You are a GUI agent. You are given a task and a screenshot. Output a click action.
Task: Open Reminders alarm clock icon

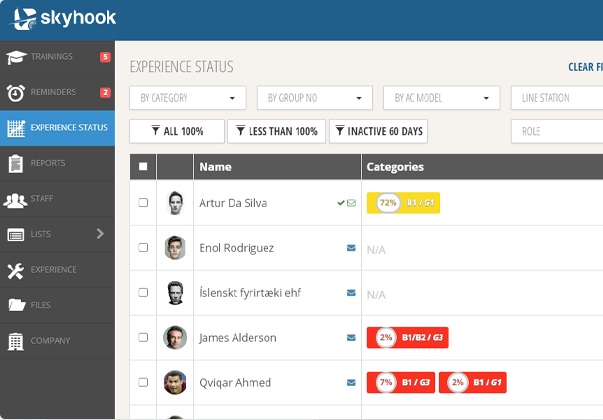[x=15, y=93]
